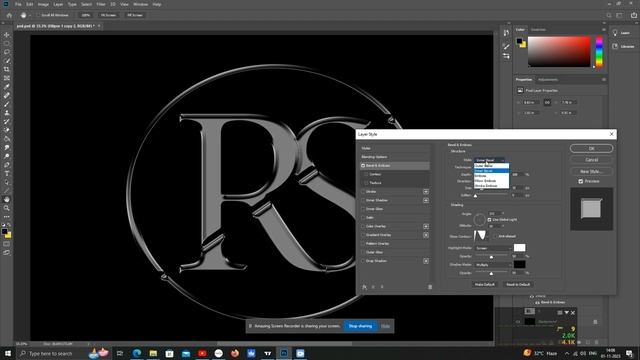Open the Brush Settings panel icon

coord(506,47)
